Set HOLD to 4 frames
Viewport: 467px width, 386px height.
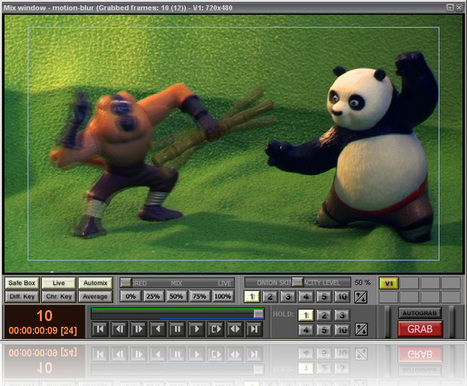pyautogui.click(x=306, y=330)
